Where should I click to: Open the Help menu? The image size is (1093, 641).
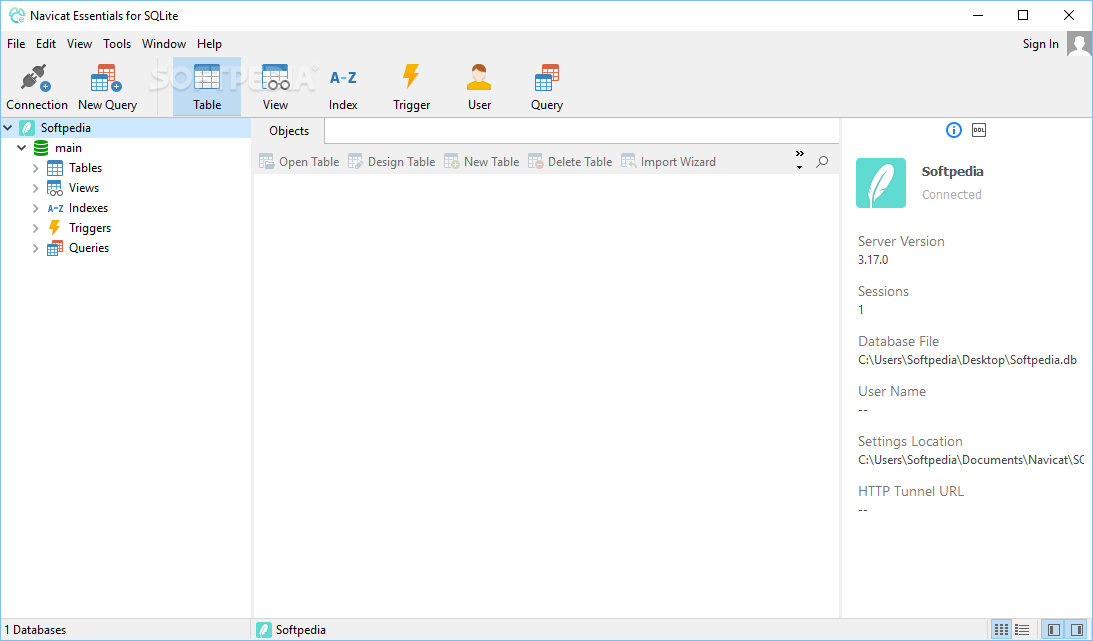(209, 44)
